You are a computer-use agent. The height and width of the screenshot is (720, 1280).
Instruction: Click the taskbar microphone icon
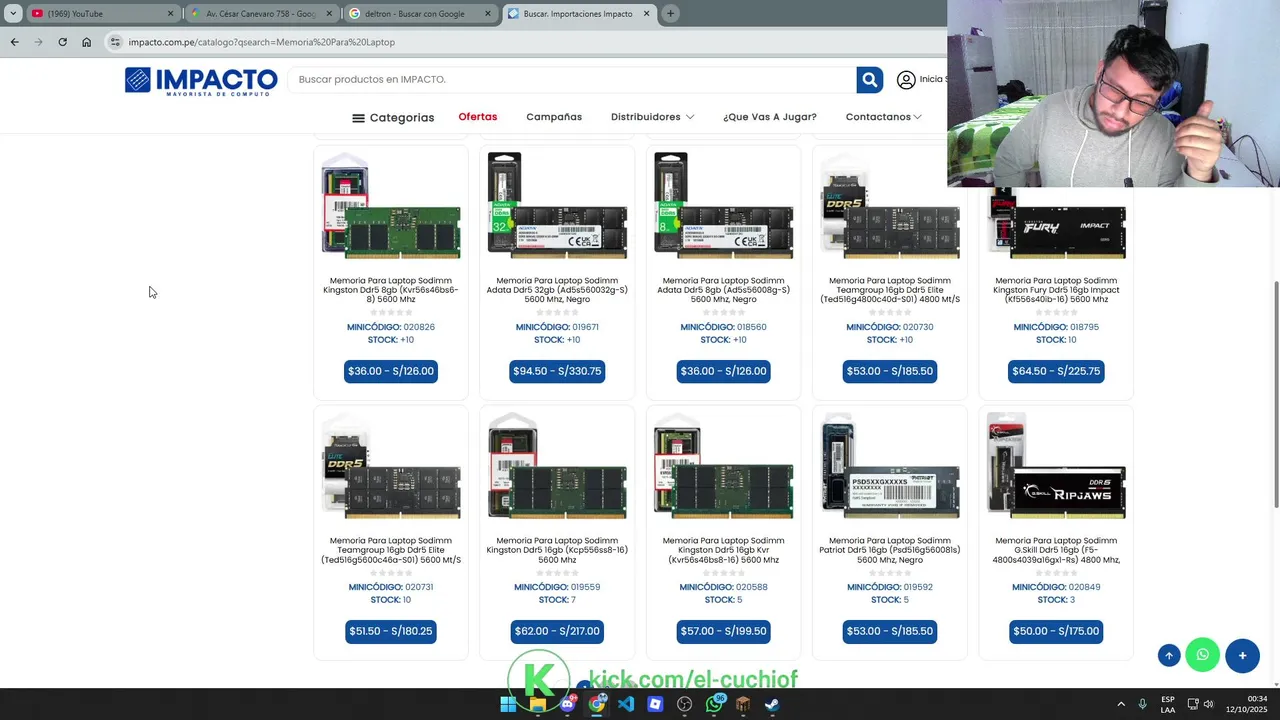(1142, 704)
